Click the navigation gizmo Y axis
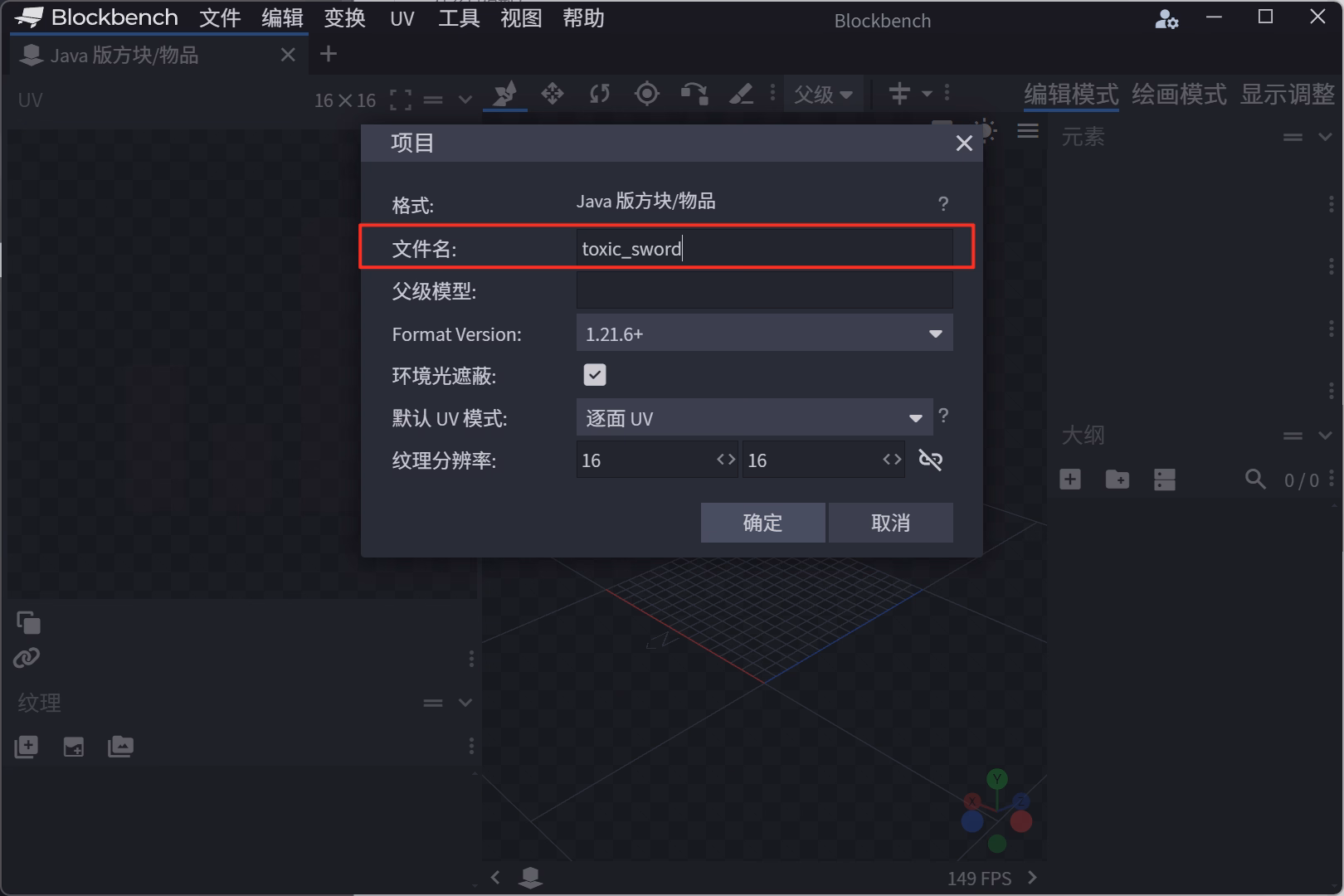The image size is (1344, 896). (997, 778)
